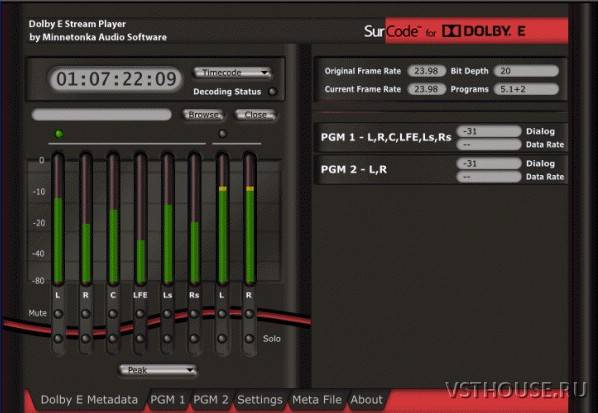The width and height of the screenshot is (598, 413).
Task: Mute the LFE channel
Action: (x=140, y=314)
